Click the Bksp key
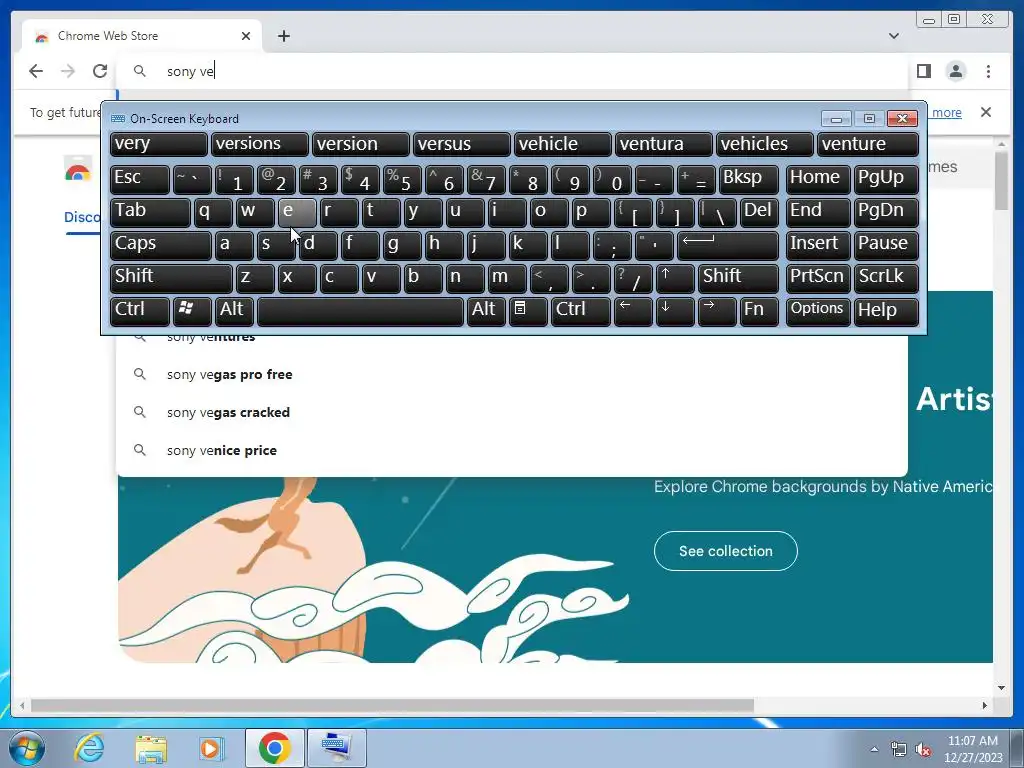Viewport: 1024px width, 768px height. 748,179
